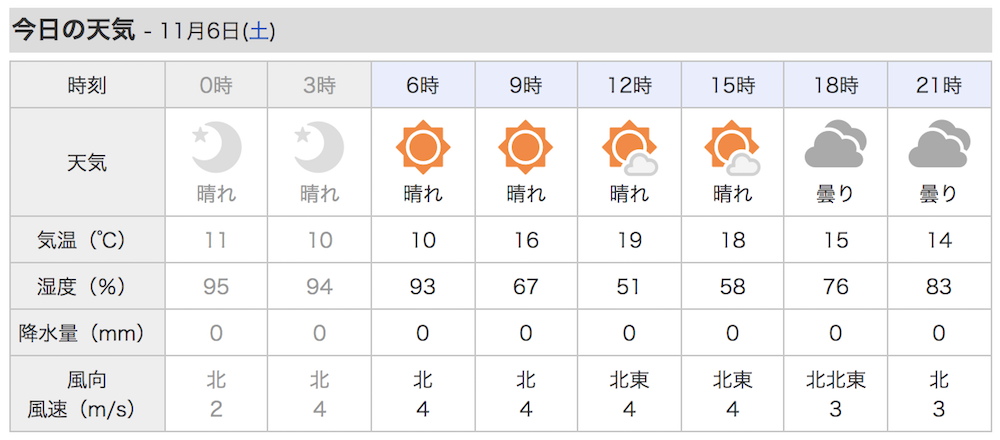Select the sunny icon for 9時

pyautogui.click(x=526, y=147)
